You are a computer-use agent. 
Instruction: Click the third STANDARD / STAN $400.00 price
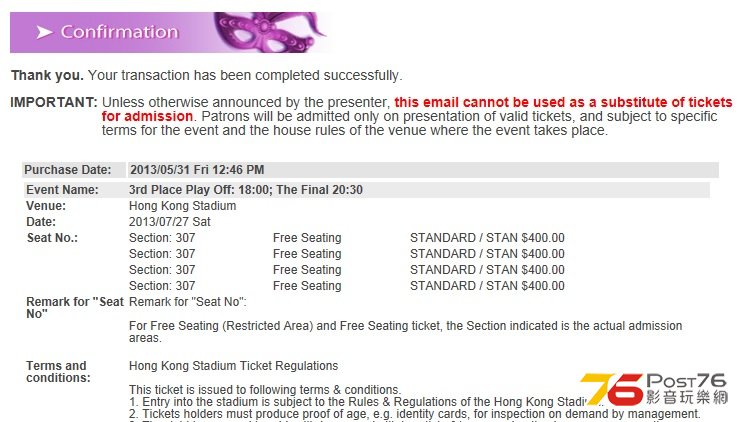click(x=487, y=269)
